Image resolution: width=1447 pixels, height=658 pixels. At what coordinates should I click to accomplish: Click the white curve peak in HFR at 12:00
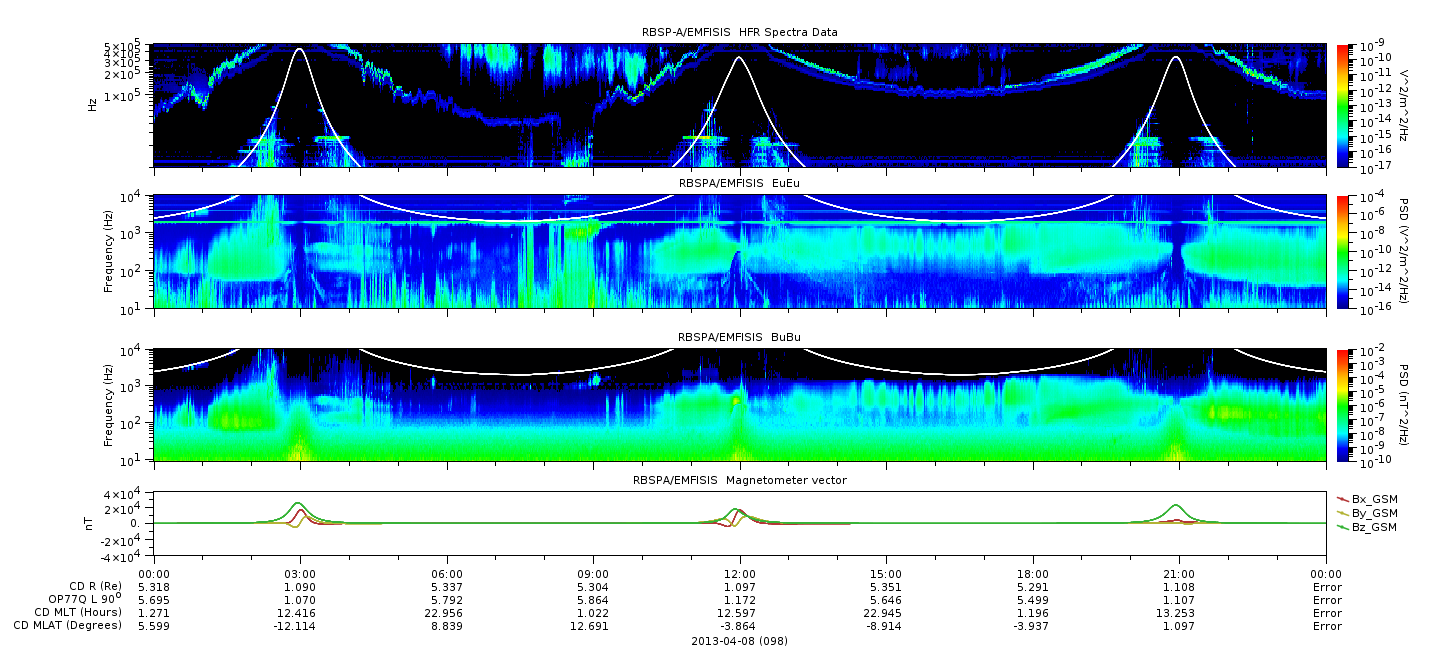point(739,58)
